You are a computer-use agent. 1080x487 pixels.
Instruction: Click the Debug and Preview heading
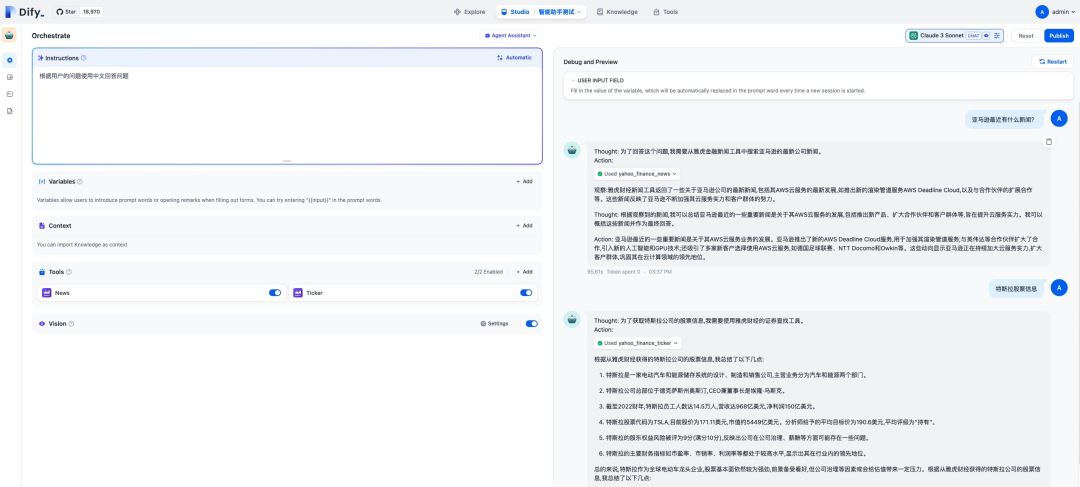click(x=590, y=62)
